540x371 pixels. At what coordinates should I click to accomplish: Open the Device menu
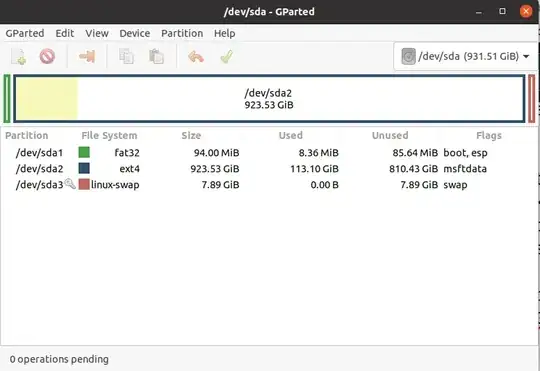pos(135,33)
